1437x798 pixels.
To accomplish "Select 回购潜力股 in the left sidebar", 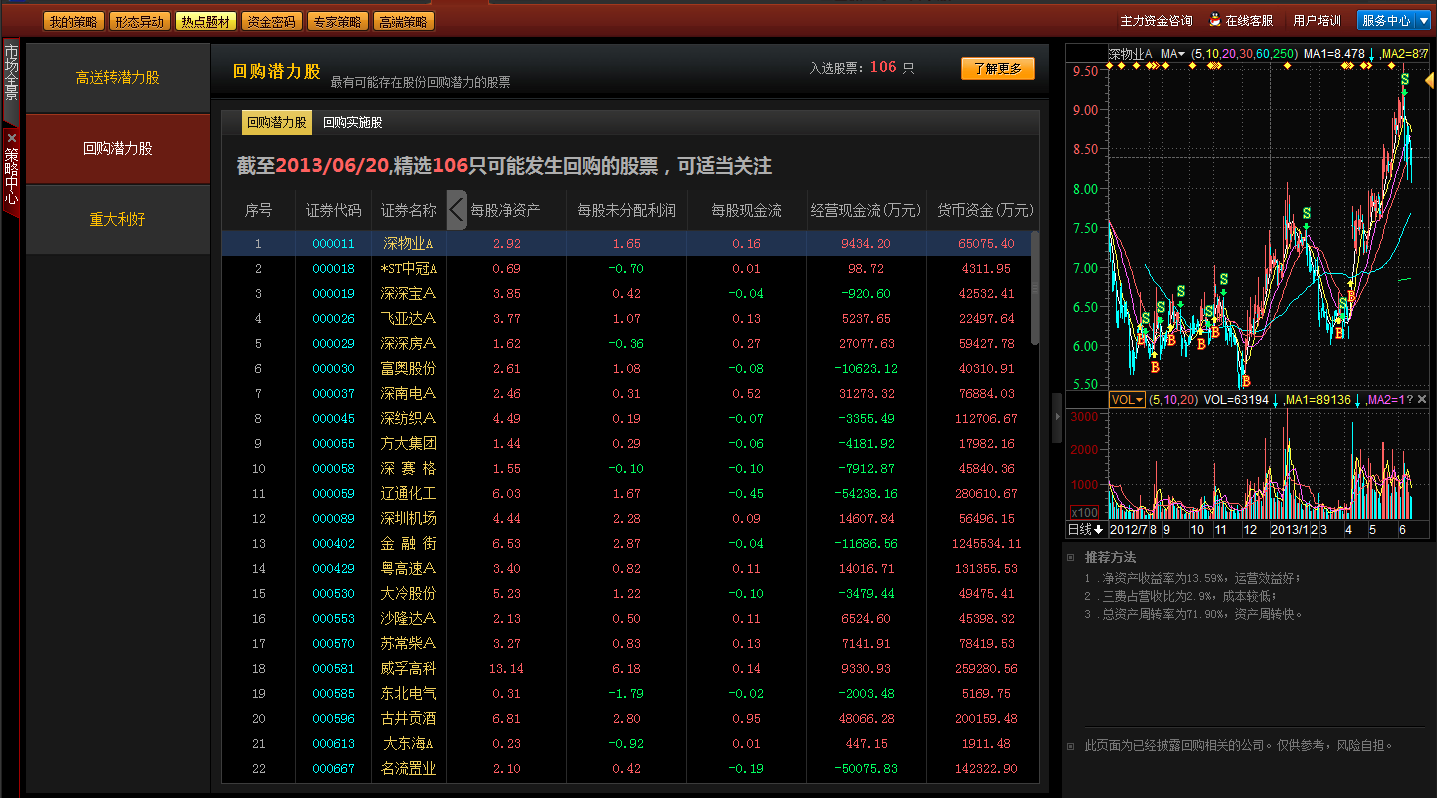I will tap(118, 148).
